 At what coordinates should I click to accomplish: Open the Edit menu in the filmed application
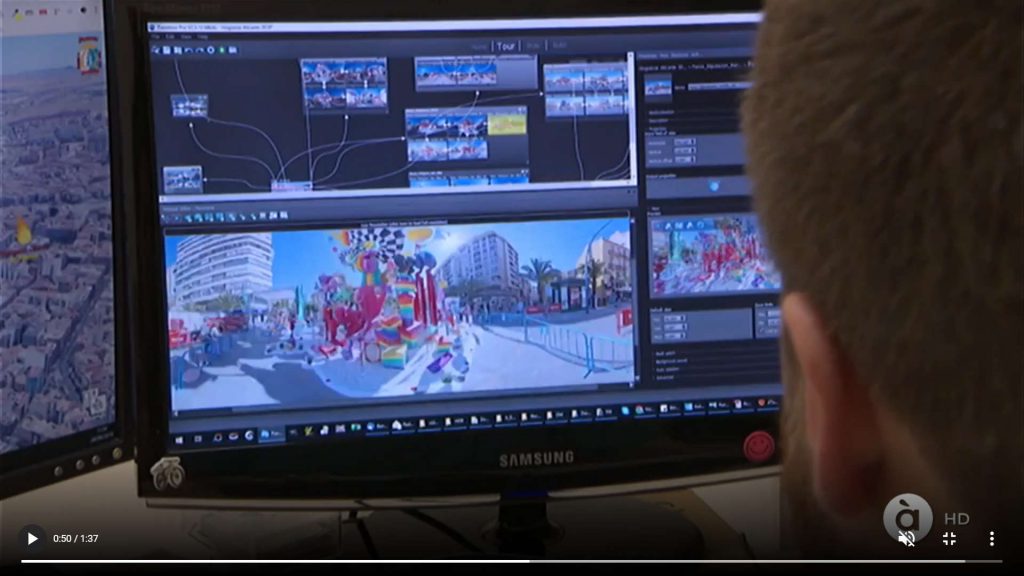(170, 37)
